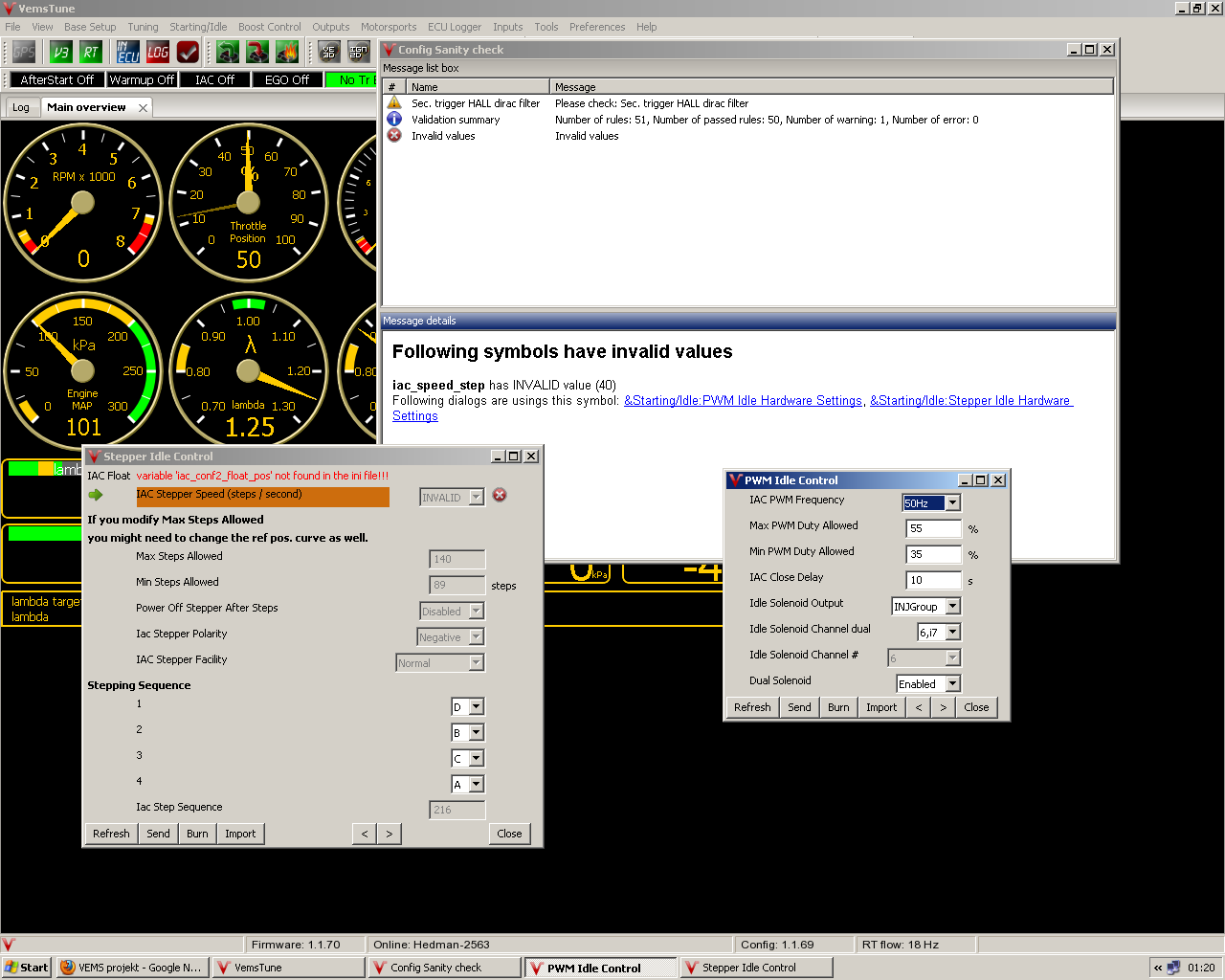
Task: Open Stepping Sequence 3 dropdown showing C
Action: [477, 758]
